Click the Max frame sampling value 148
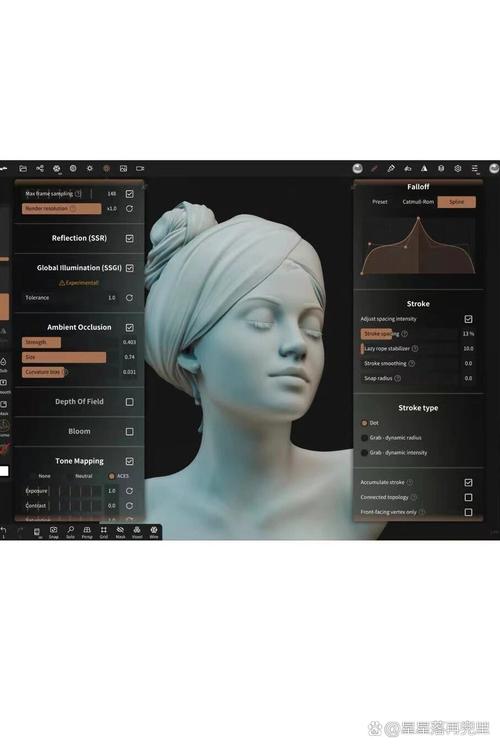 (111, 194)
